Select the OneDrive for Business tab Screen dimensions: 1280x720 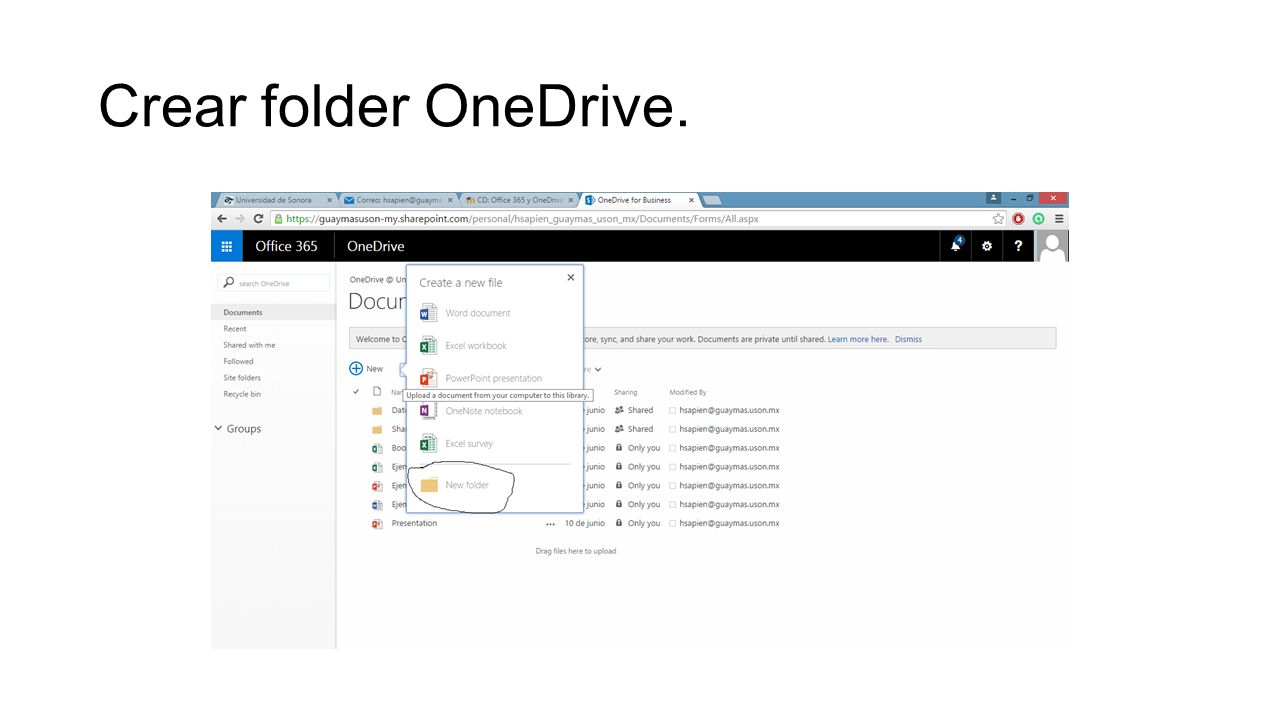click(x=634, y=200)
